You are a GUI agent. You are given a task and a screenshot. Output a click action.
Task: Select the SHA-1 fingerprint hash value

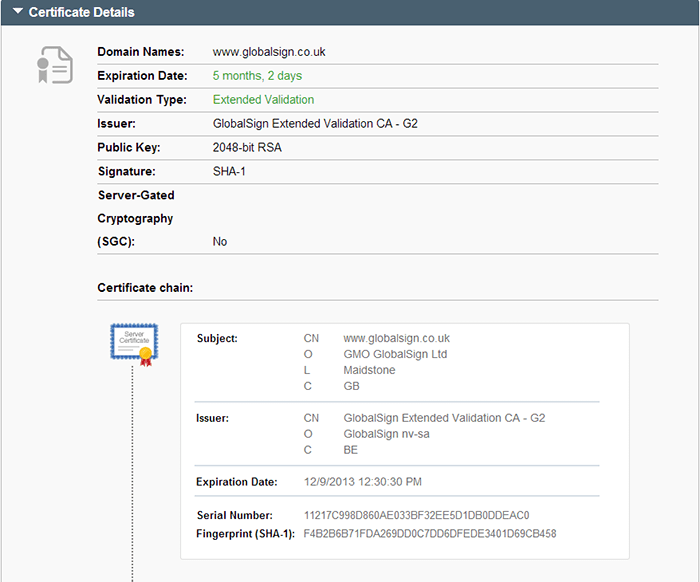(x=429, y=533)
